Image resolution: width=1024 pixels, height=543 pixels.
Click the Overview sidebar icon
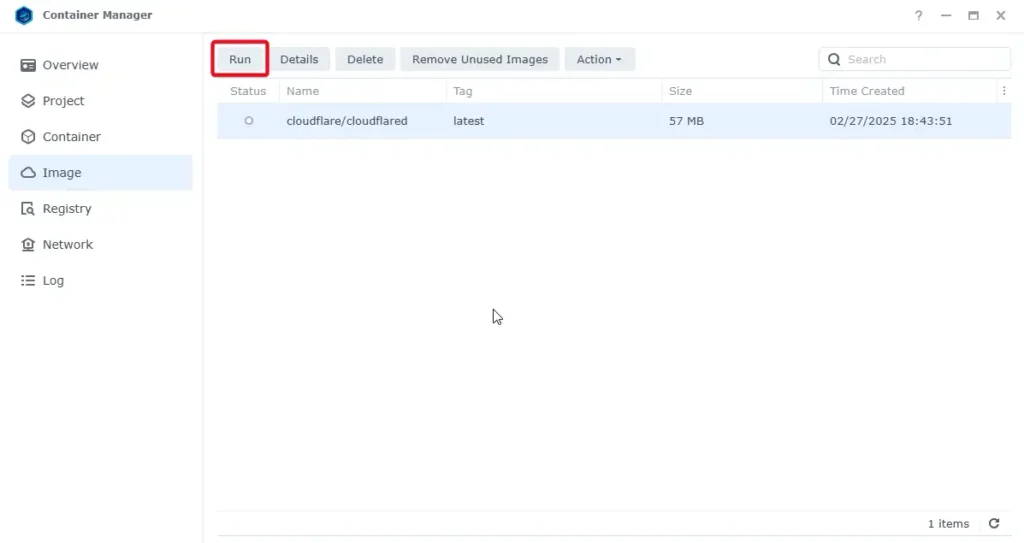(28, 65)
